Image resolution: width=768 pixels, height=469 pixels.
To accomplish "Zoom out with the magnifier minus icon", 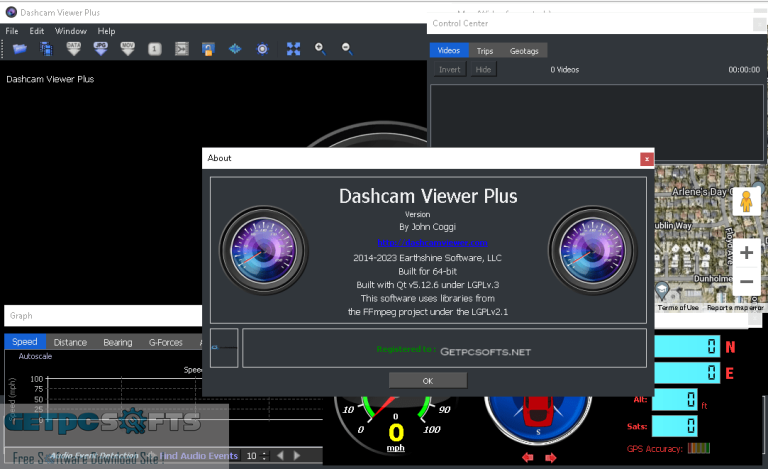I will [x=347, y=48].
